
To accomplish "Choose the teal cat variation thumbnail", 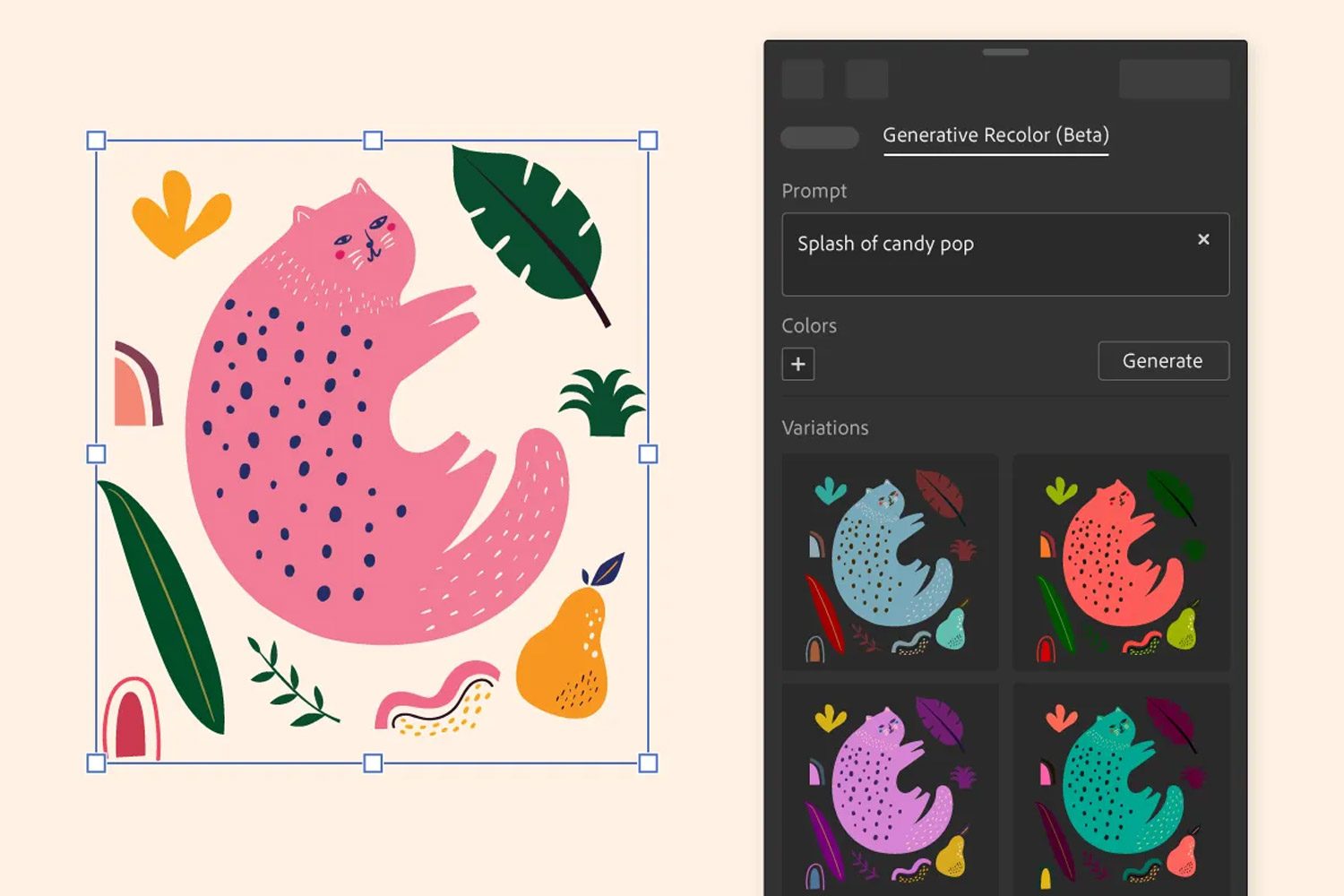I will [1121, 789].
